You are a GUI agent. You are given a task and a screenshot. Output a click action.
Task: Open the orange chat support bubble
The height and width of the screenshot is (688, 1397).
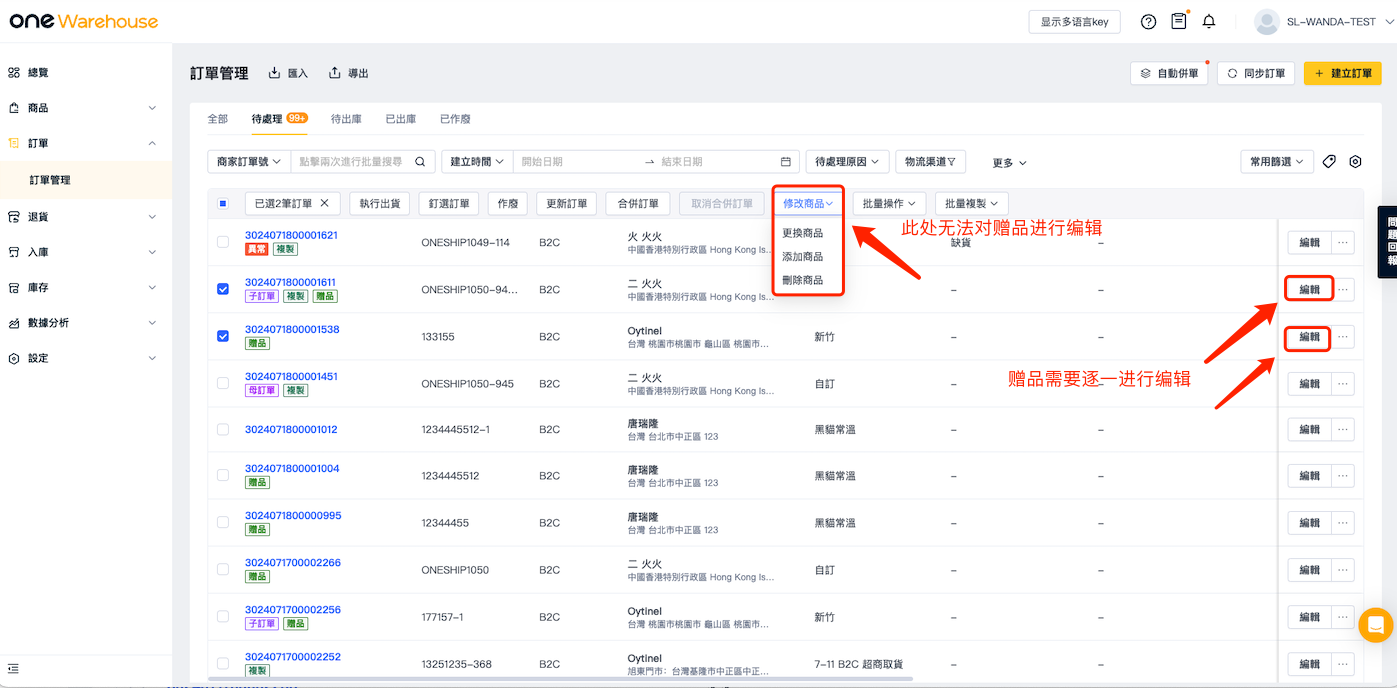pyautogui.click(x=1375, y=626)
